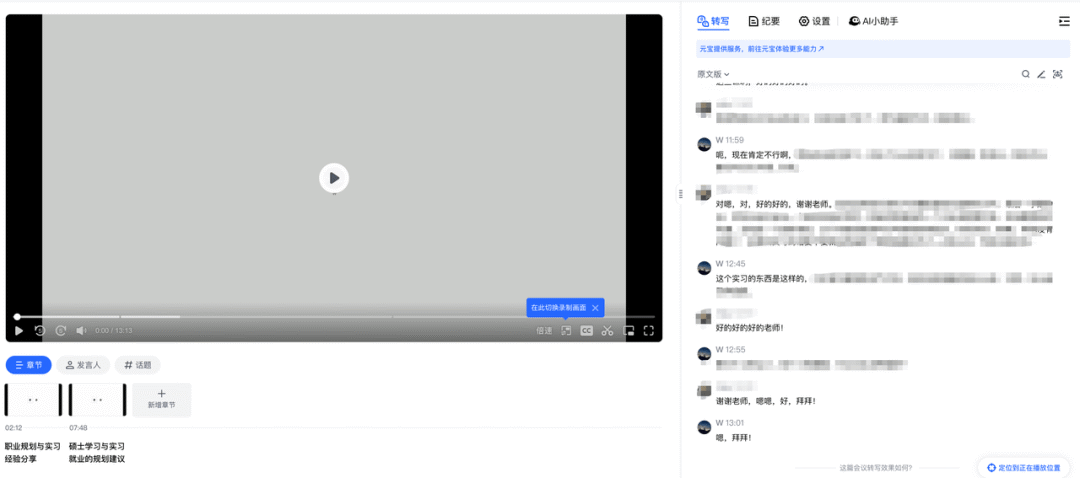
Task: Enable picture-in-picture mode icon
Action: point(628,331)
